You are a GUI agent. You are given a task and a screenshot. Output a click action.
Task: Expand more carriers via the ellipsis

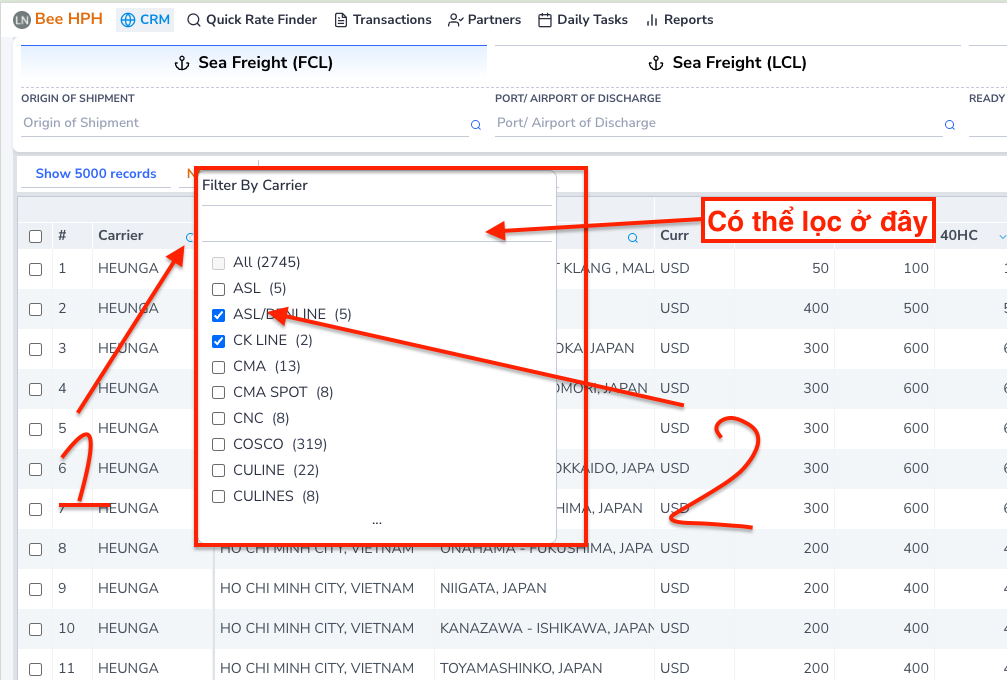pos(376,521)
